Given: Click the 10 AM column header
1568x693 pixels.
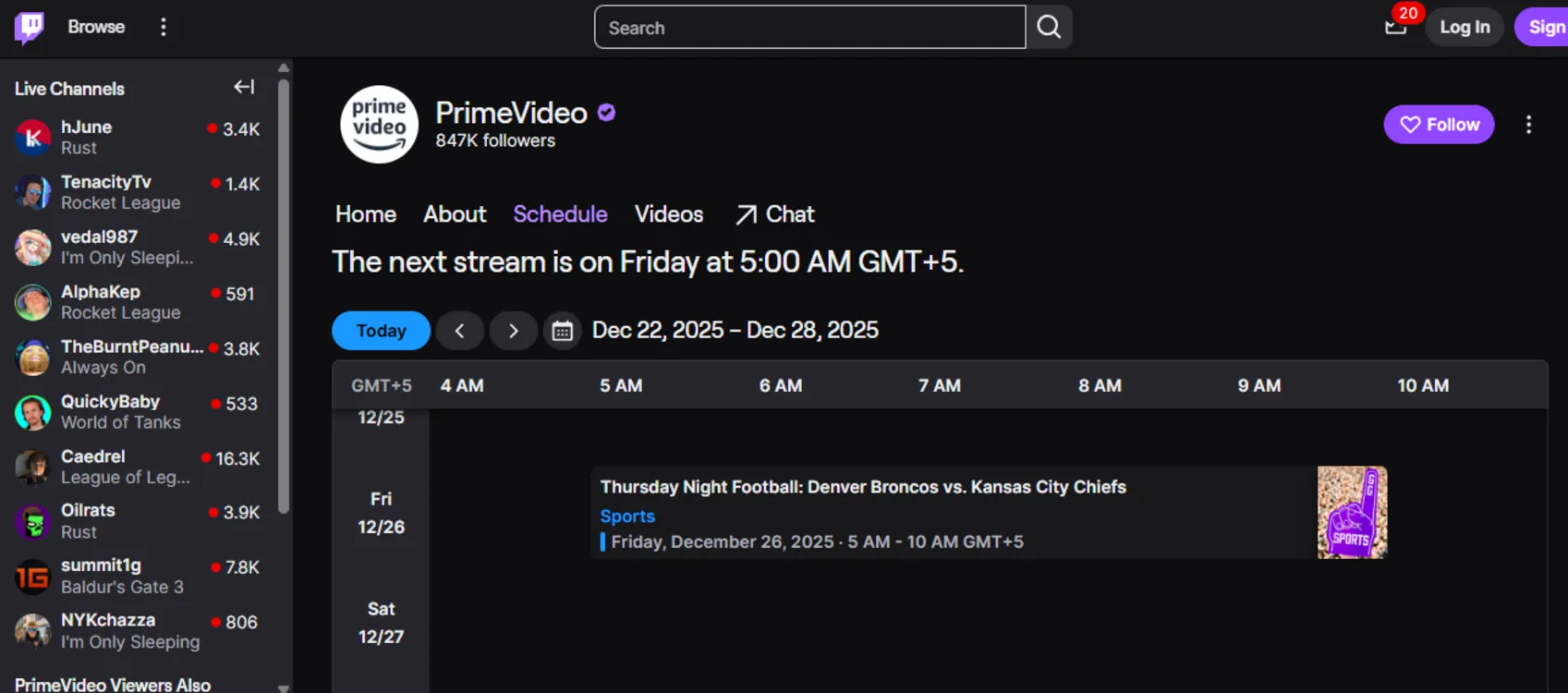Looking at the screenshot, I should pos(1423,385).
